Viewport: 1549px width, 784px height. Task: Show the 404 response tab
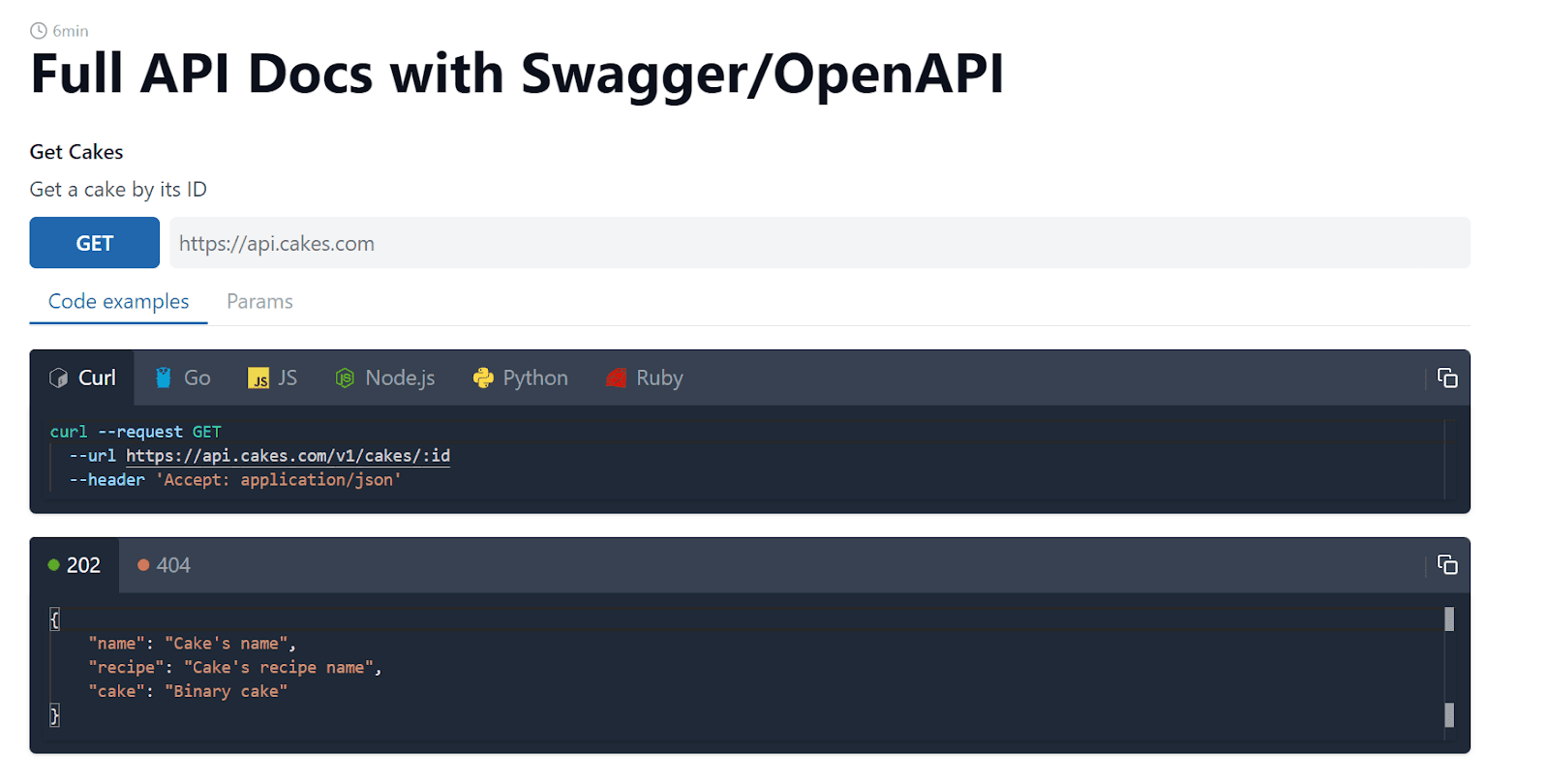coord(165,565)
